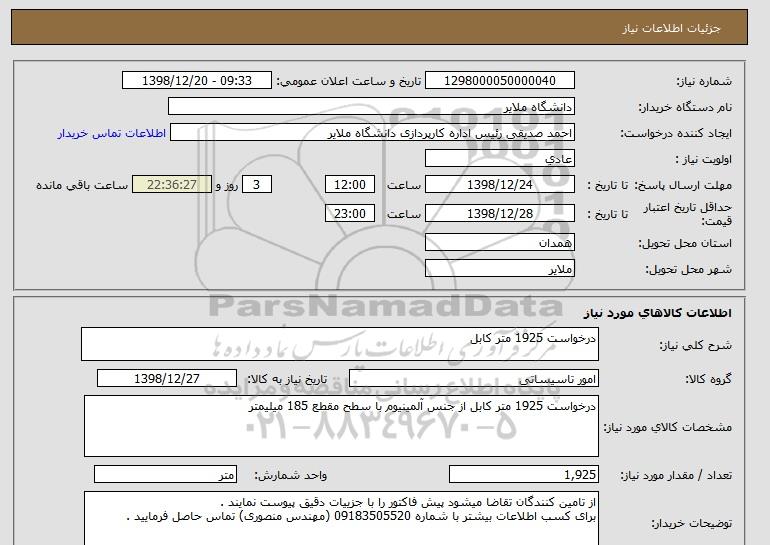Click the مهلت ارسال پاسخ label
Viewport: 770px width, 545px height.
click(x=683, y=185)
